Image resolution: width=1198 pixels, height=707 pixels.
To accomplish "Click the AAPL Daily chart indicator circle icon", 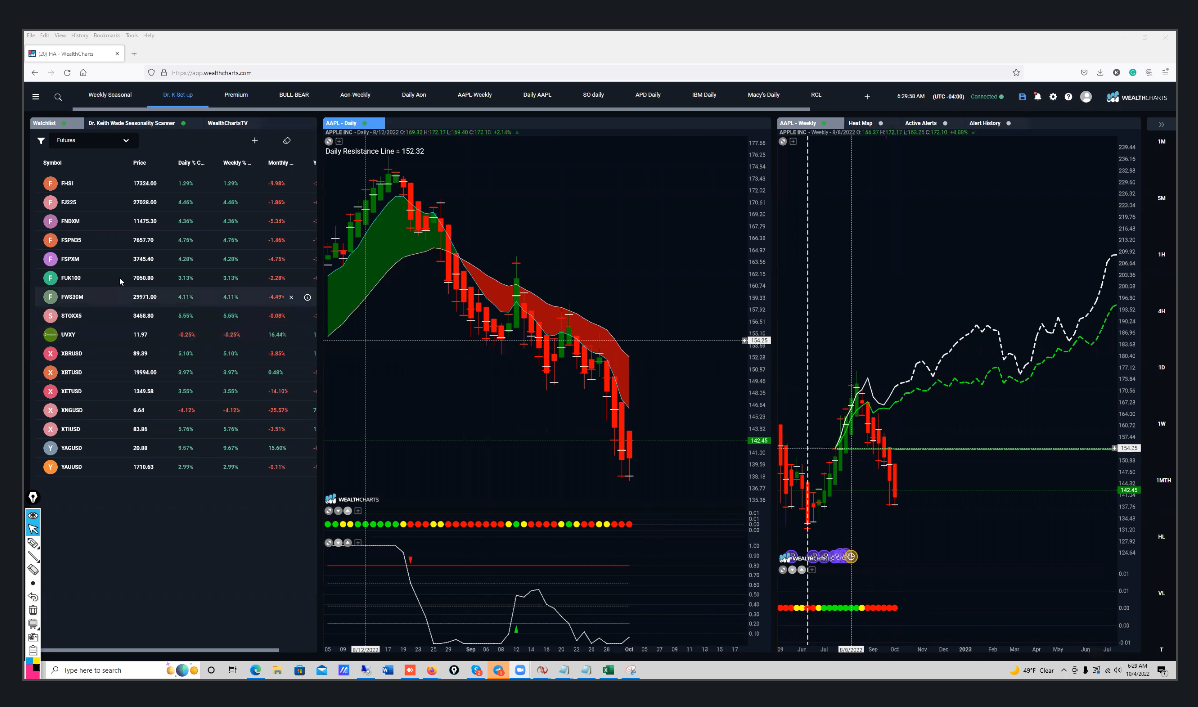I will tap(329, 141).
